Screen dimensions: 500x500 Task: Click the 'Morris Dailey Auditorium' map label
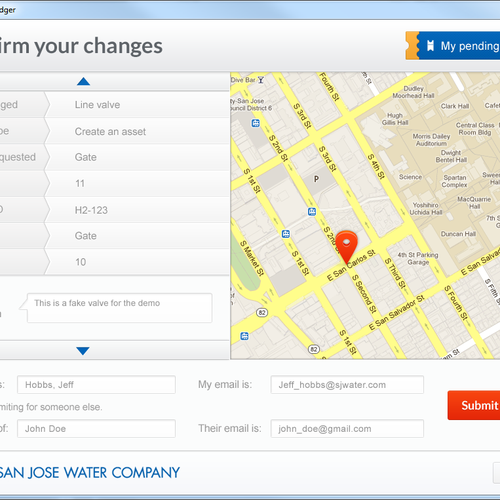click(x=431, y=140)
